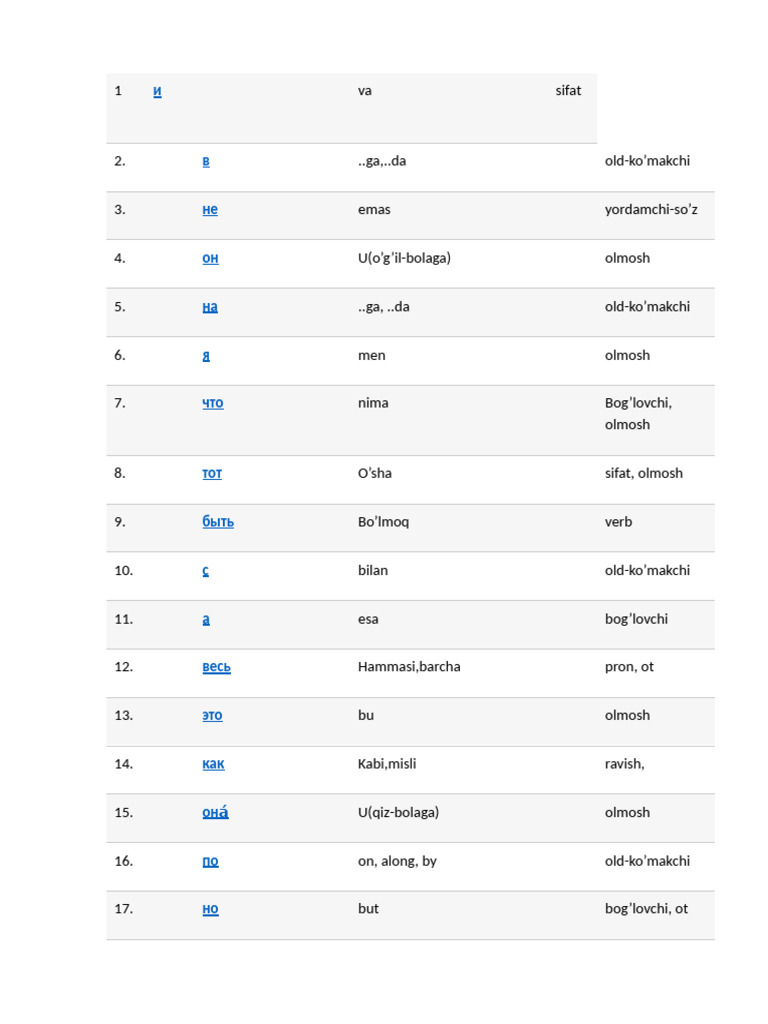Click the 'Hammasi,barcha' translation cell

click(x=409, y=667)
